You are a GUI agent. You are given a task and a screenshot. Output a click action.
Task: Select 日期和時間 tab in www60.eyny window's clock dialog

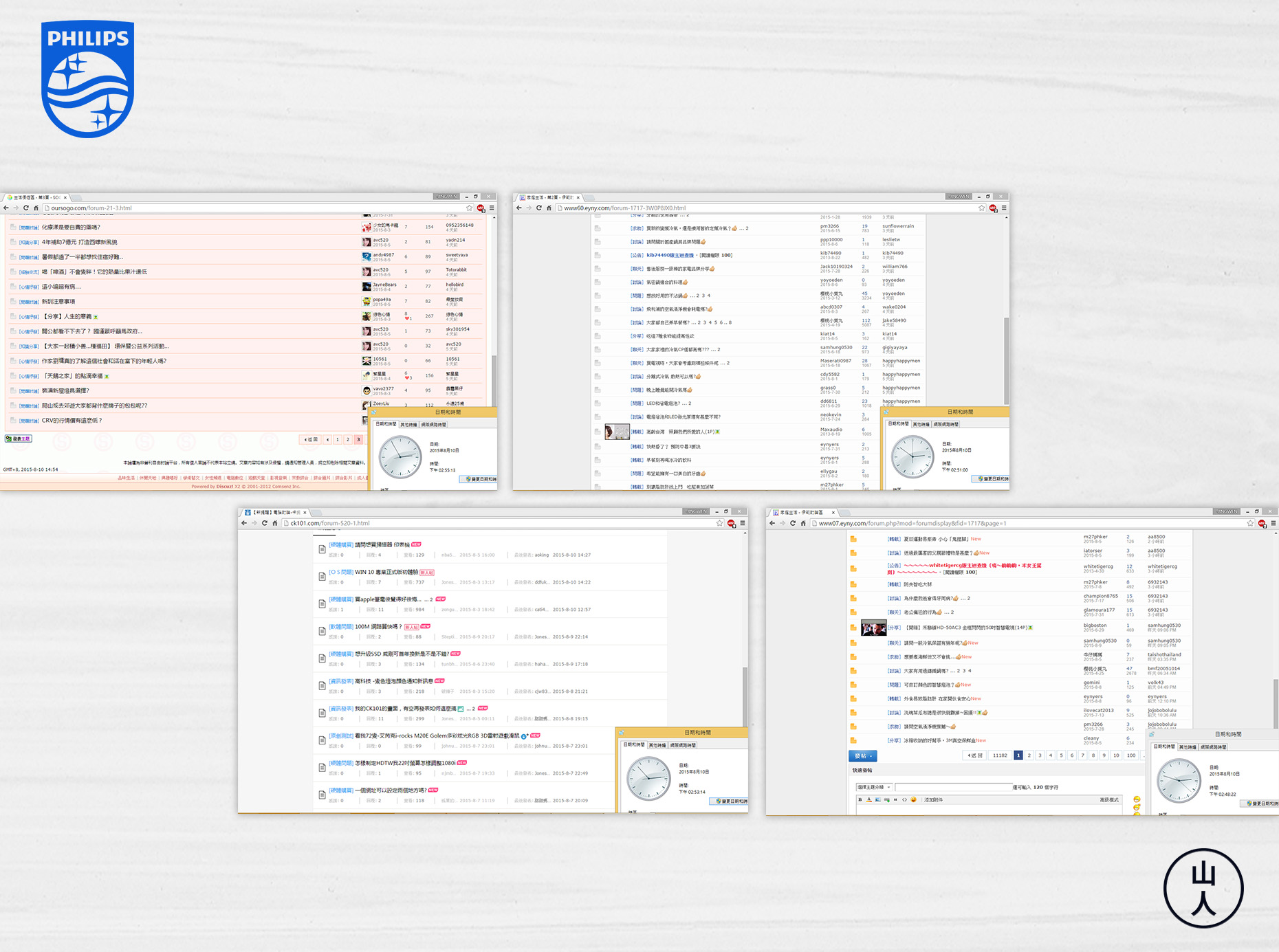point(898,424)
